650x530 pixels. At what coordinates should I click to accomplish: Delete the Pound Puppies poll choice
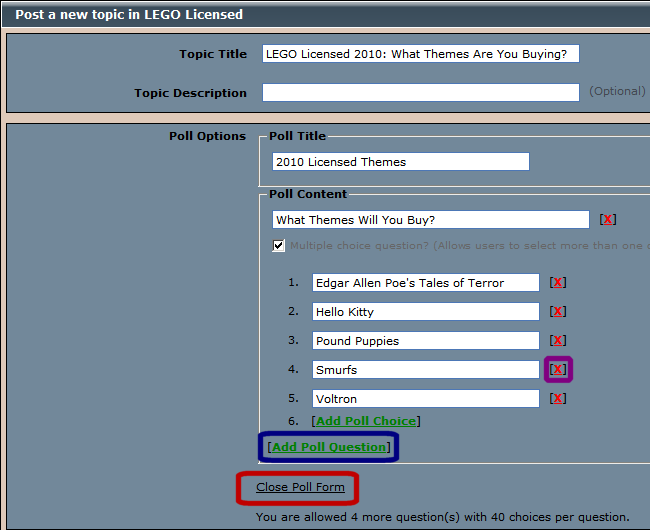click(558, 341)
